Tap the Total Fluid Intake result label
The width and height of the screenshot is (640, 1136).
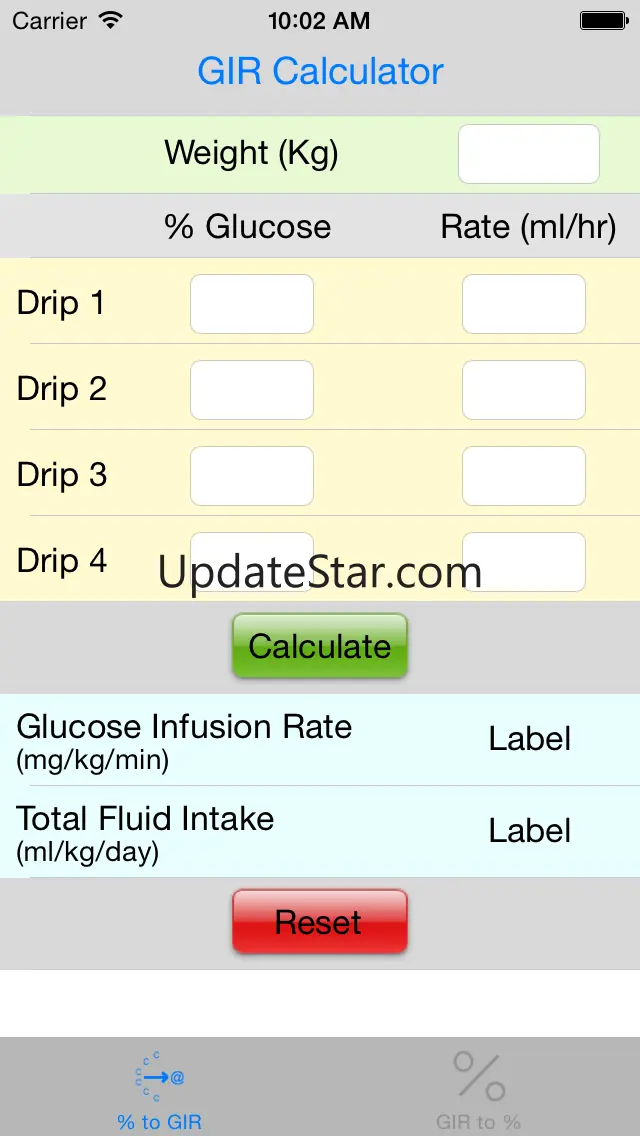(529, 831)
